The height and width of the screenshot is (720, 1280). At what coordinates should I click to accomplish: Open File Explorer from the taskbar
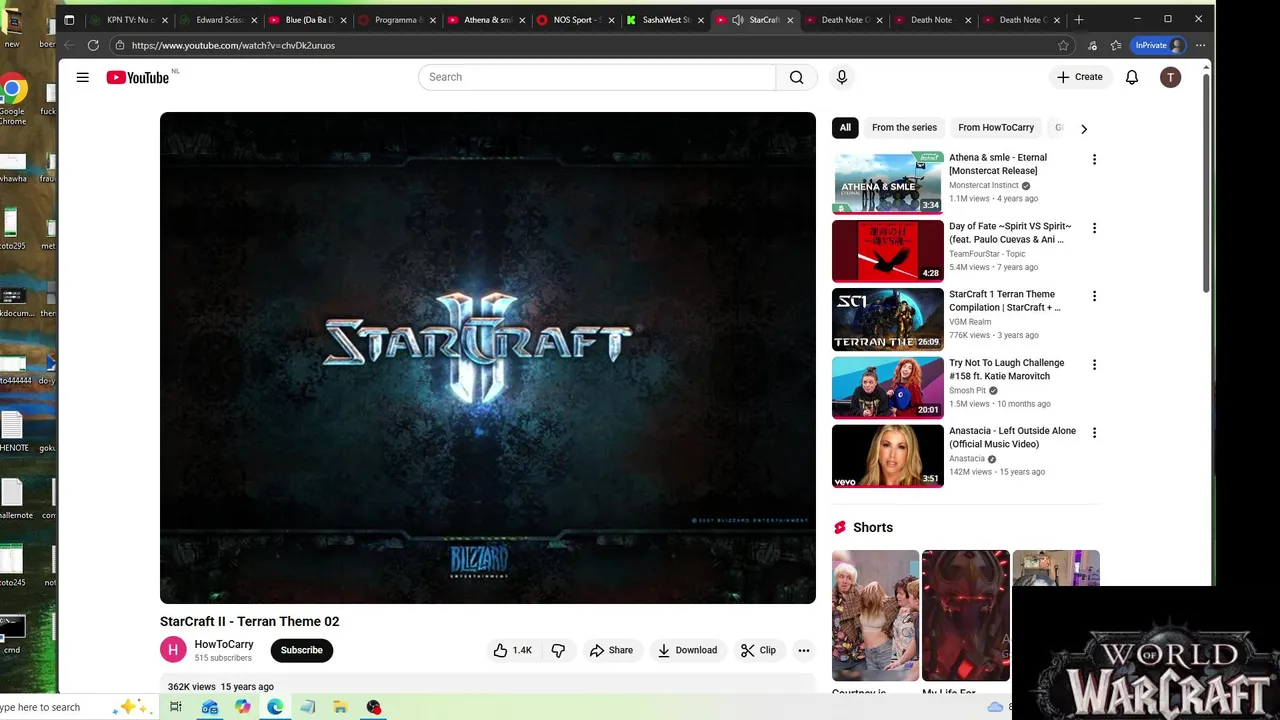pos(340,707)
